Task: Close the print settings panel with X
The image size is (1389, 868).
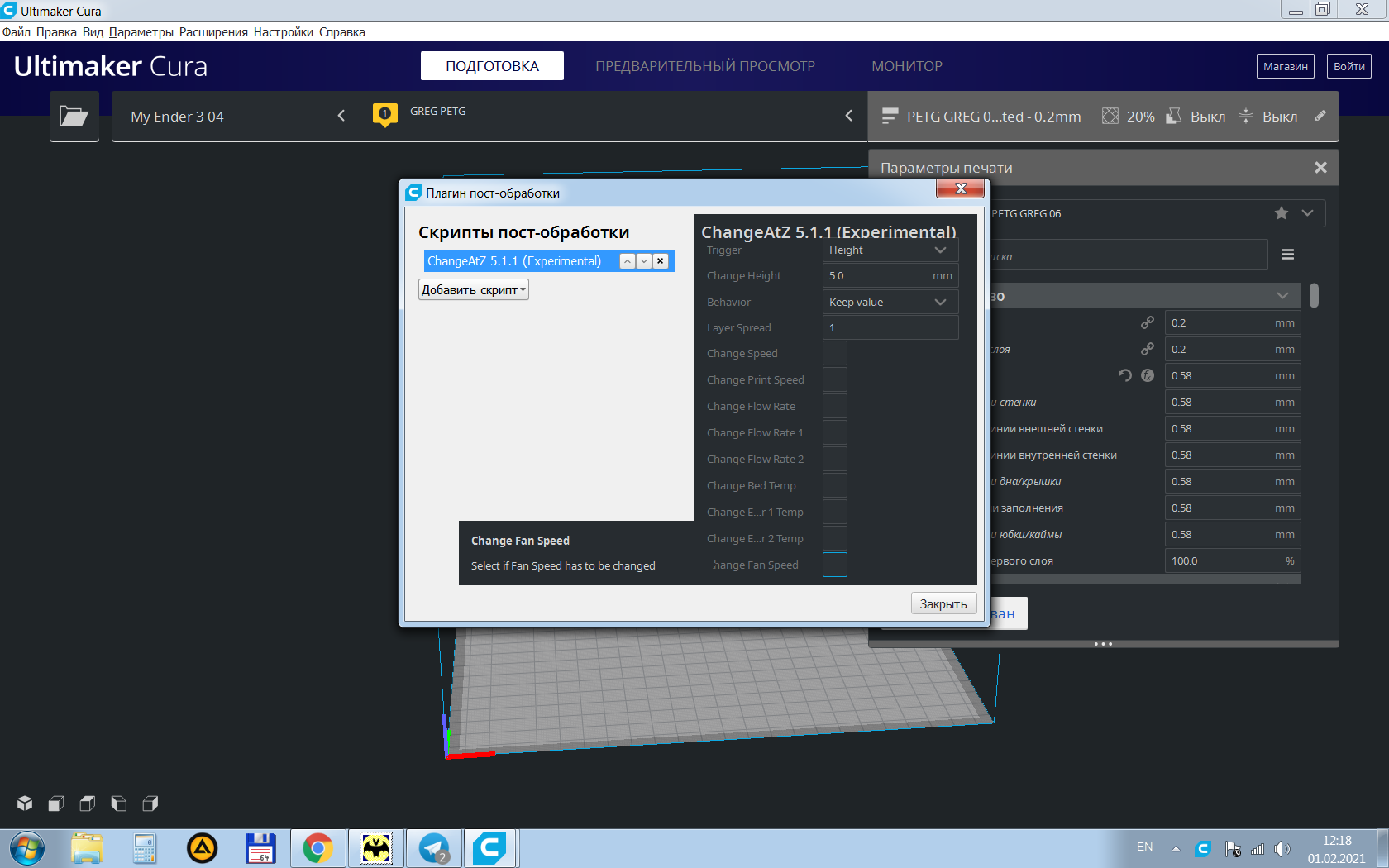Action: point(1320,168)
